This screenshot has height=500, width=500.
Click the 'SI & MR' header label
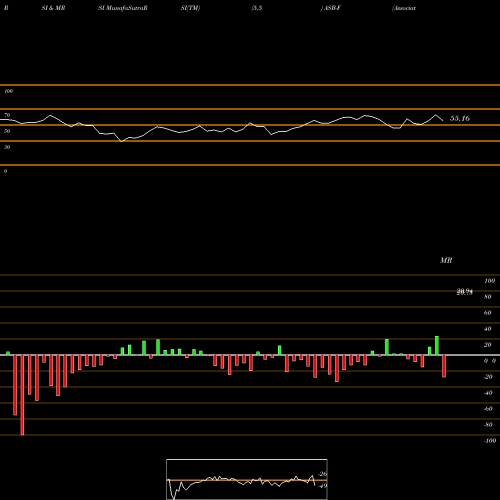pos(53,8)
